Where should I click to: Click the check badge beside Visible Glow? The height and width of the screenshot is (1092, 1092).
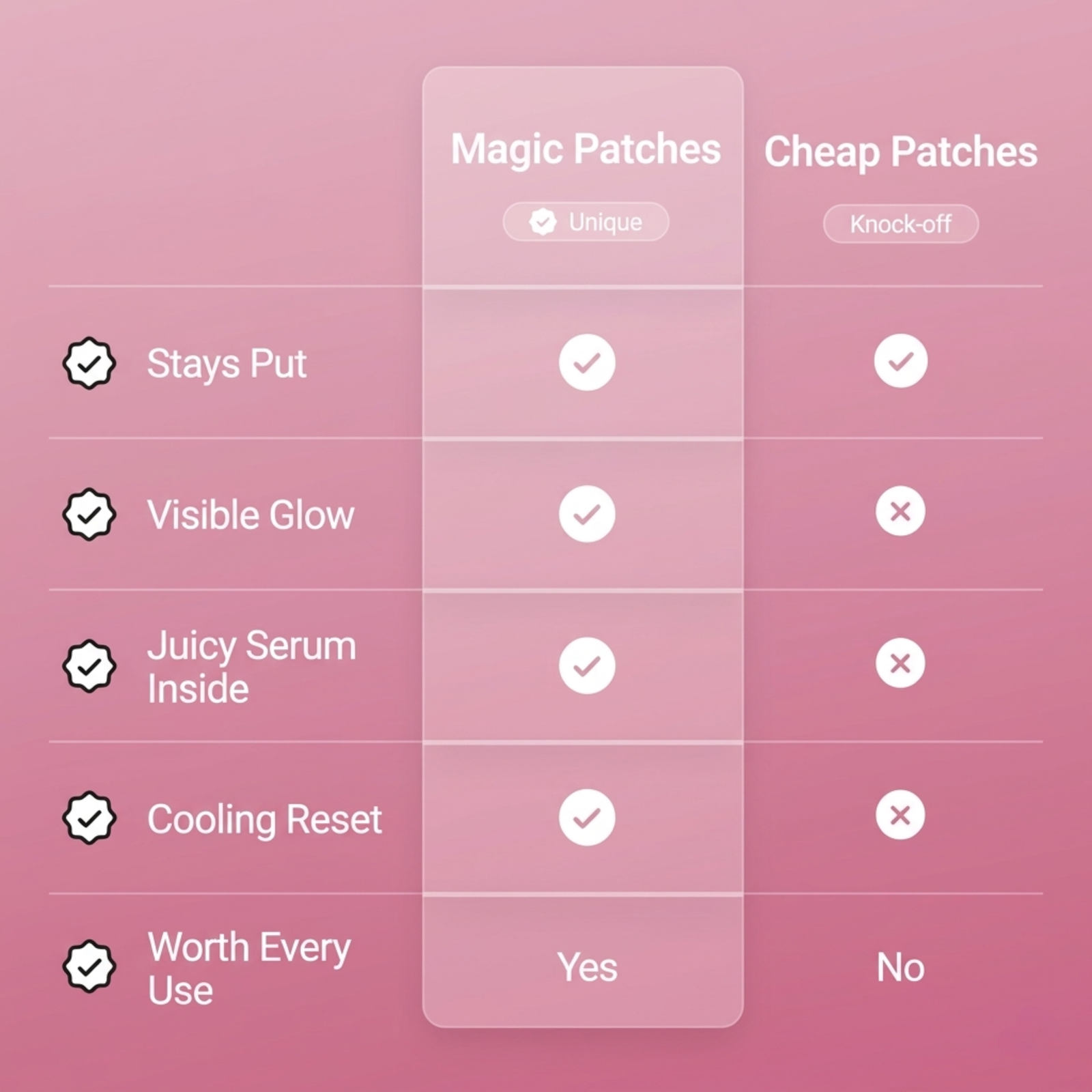89,515
